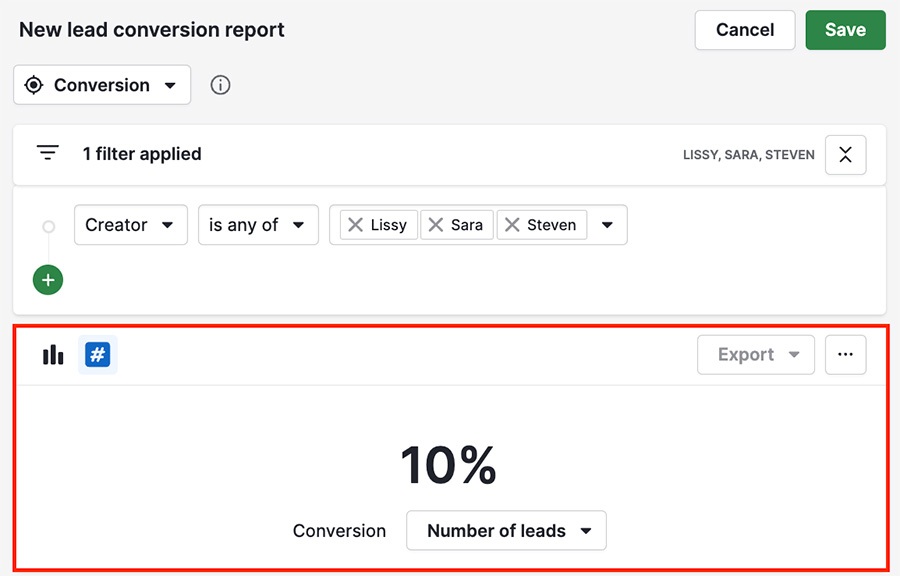
Task: Open the 'is any of' operator dropdown
Action: coord(258,224)
